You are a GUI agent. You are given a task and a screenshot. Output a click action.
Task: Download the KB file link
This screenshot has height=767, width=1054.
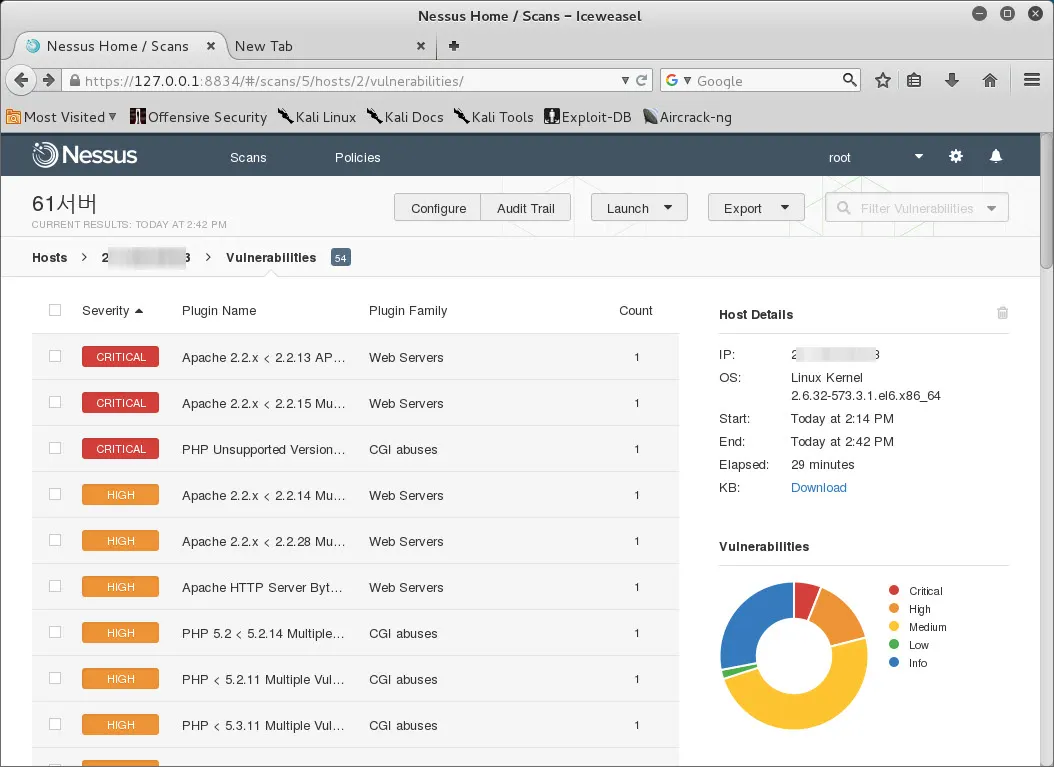coord(818,488)
